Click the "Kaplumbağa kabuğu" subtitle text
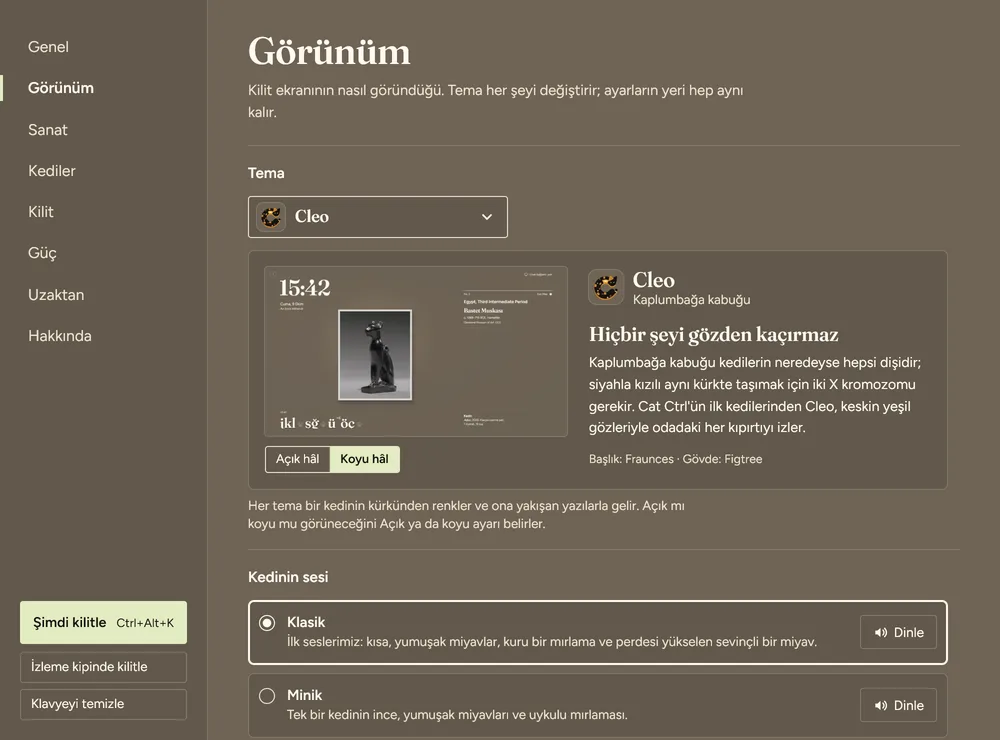Viewport: 1000px width, 740px height. [x=691, y=300]
